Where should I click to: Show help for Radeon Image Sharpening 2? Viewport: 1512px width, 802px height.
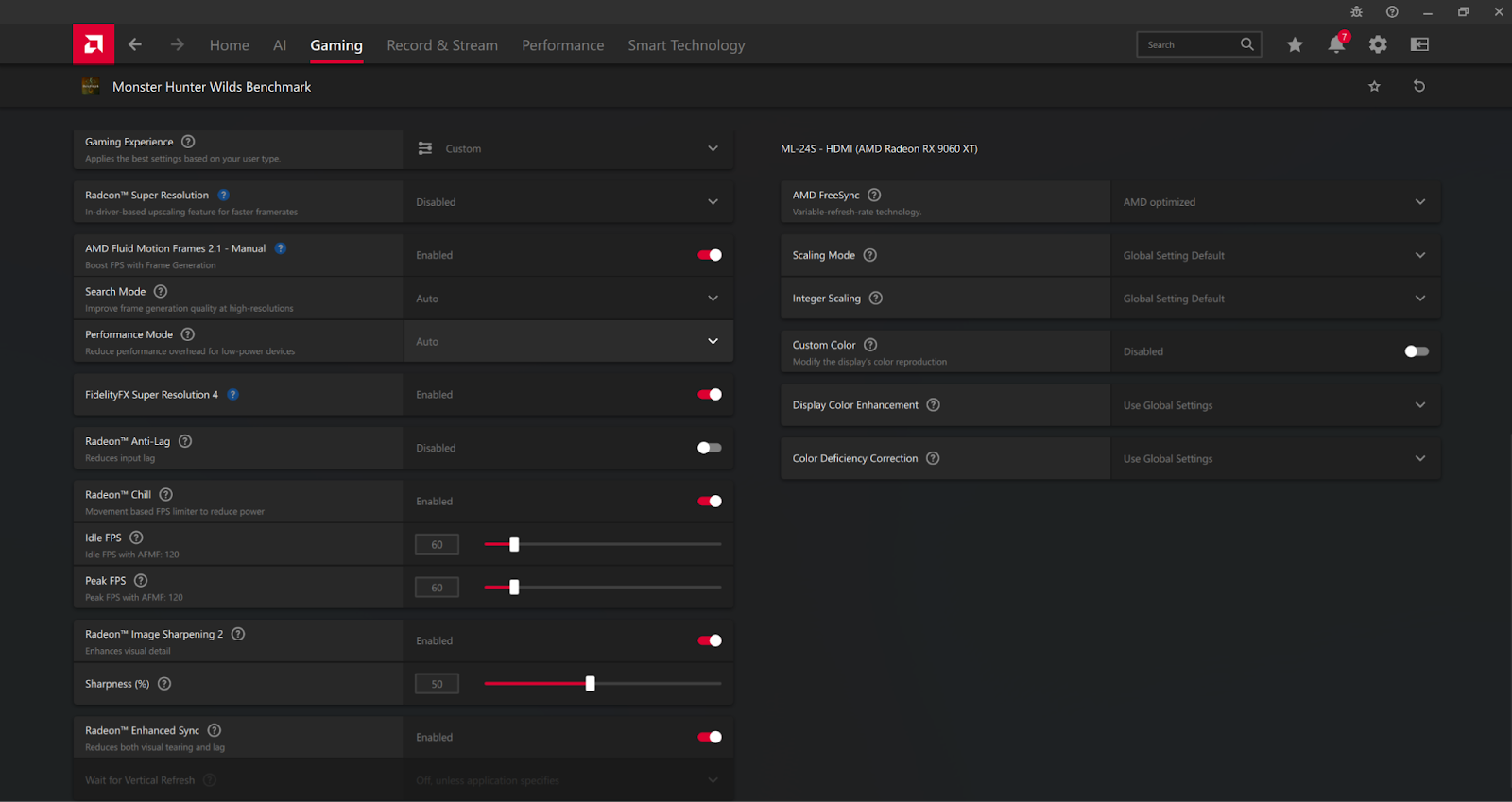point(238,634)
